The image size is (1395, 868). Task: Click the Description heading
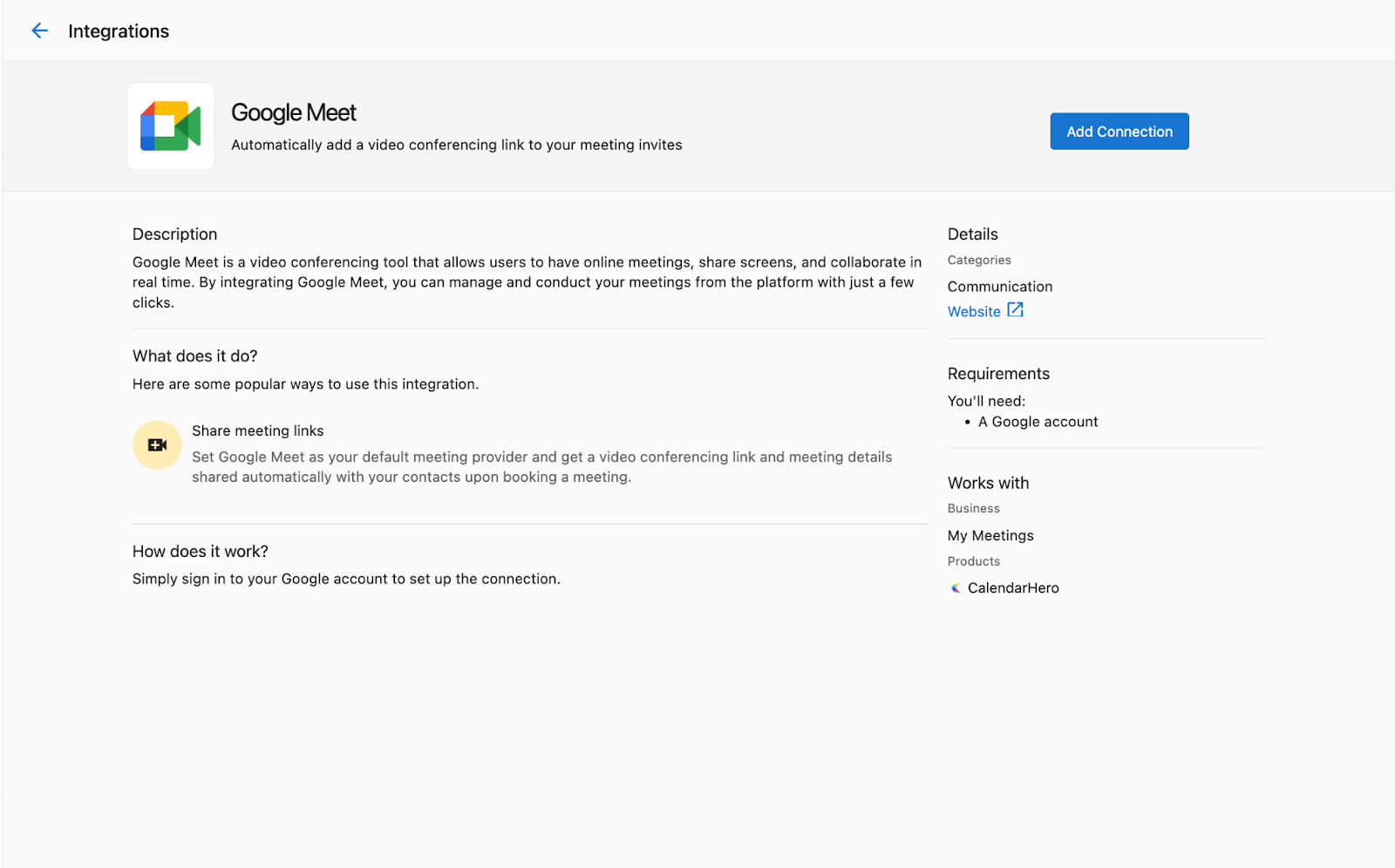click(x=175, y=234)
